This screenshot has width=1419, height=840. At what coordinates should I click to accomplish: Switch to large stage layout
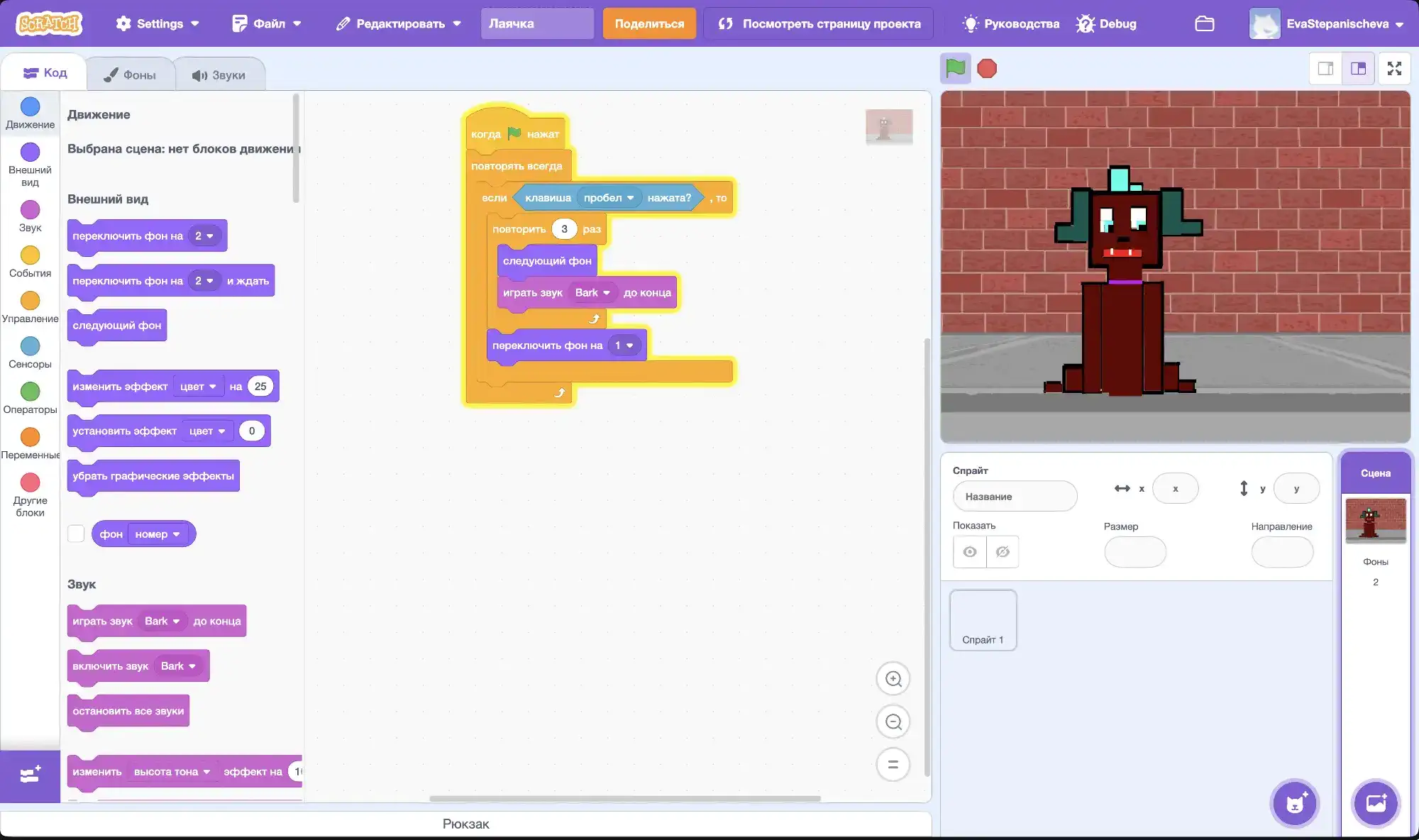(1358, 69)
